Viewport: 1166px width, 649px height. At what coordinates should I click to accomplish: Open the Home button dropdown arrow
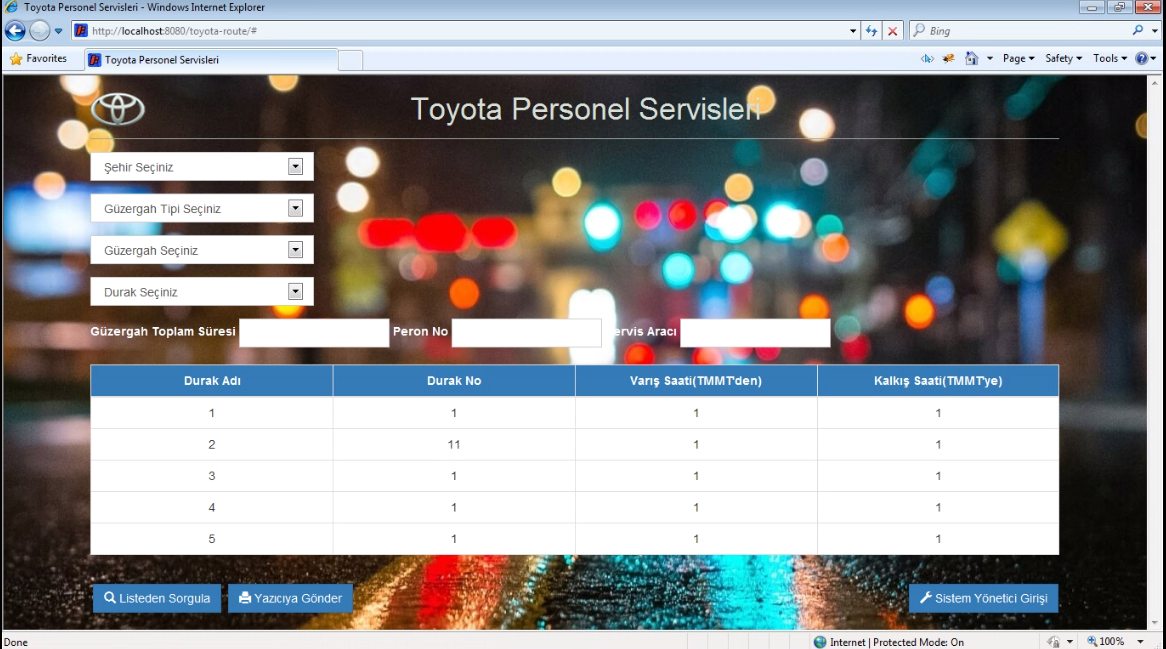pos(990,59)
